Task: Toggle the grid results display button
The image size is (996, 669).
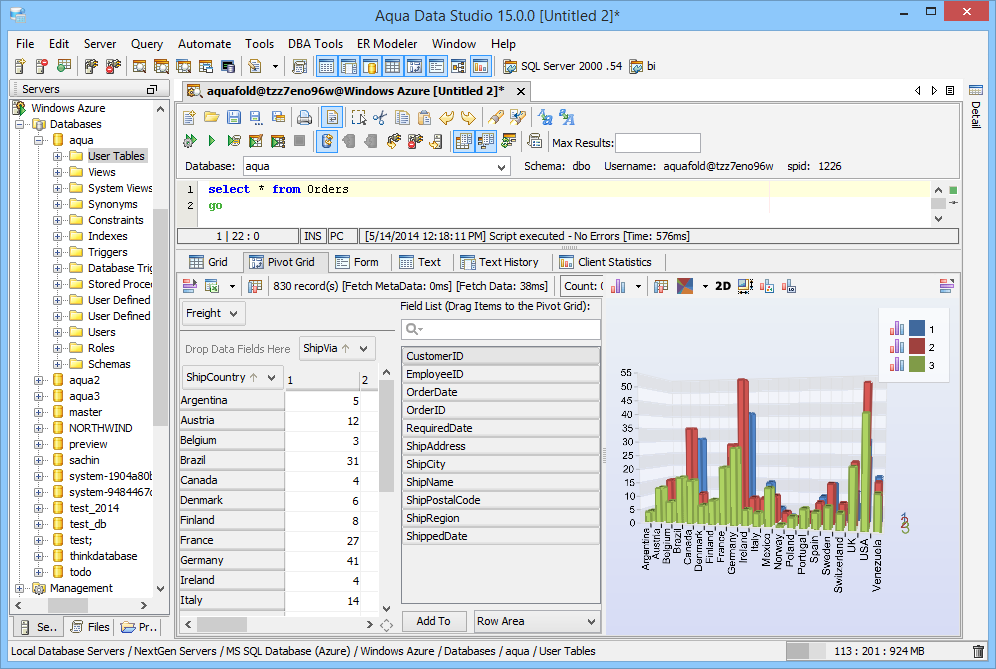Action: click(x=393, y=66)
